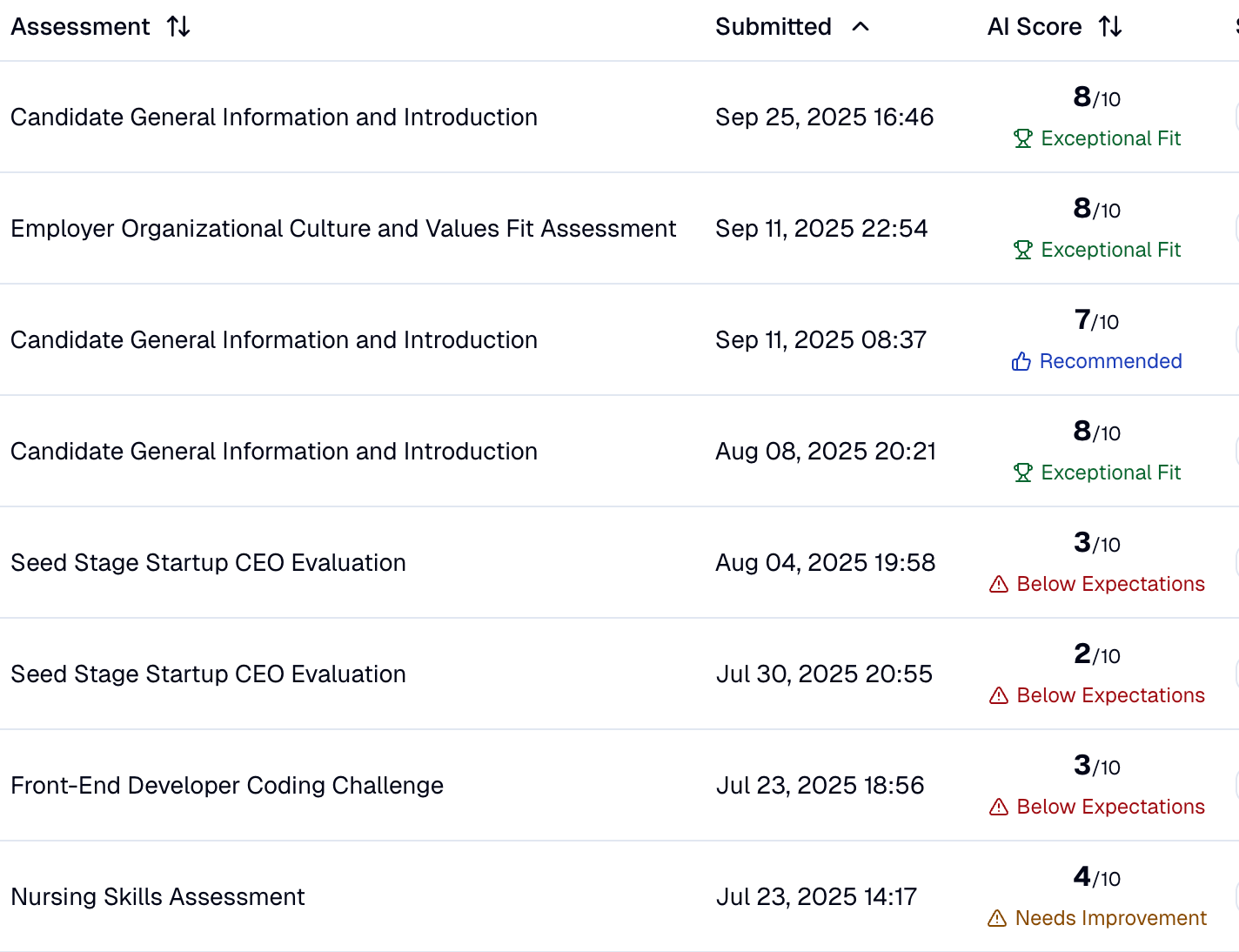This screenshot has height=952, width=1239.
Task: Open the Exceptional Fit label on the top row
Action: tap(1110, 138)
